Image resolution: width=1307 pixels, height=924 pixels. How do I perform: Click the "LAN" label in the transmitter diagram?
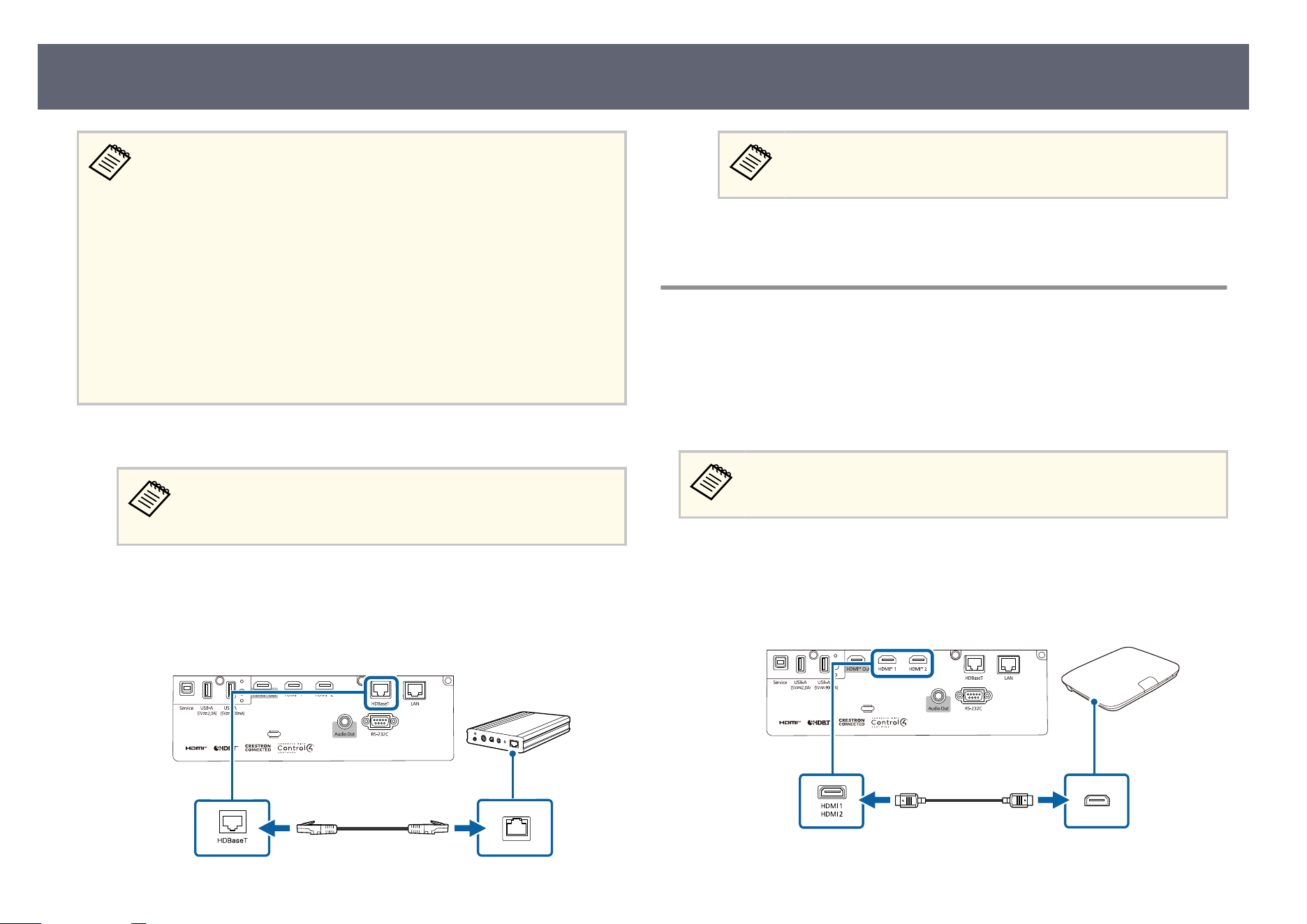pyautogui.click(x=415, y=704)
